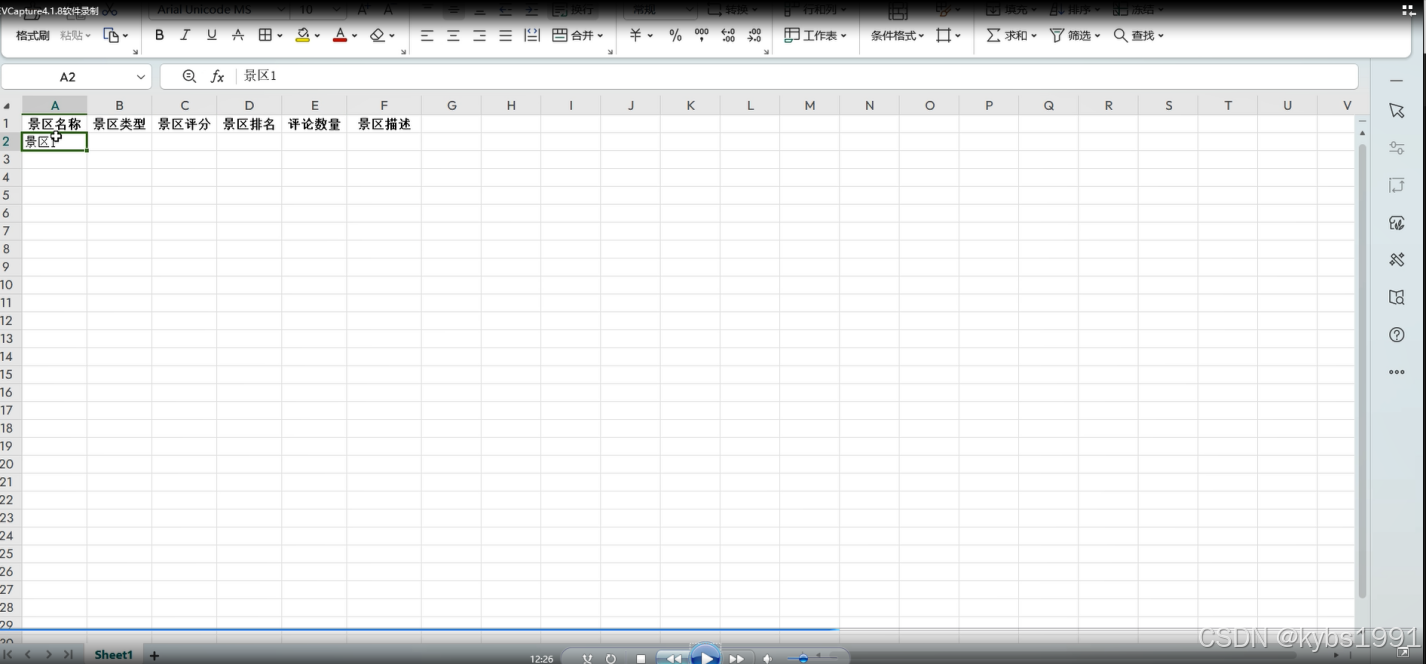This screenshot has height=664, width=1426.
Task: Toggle underline formatting
Action: [x=211, y=35]
